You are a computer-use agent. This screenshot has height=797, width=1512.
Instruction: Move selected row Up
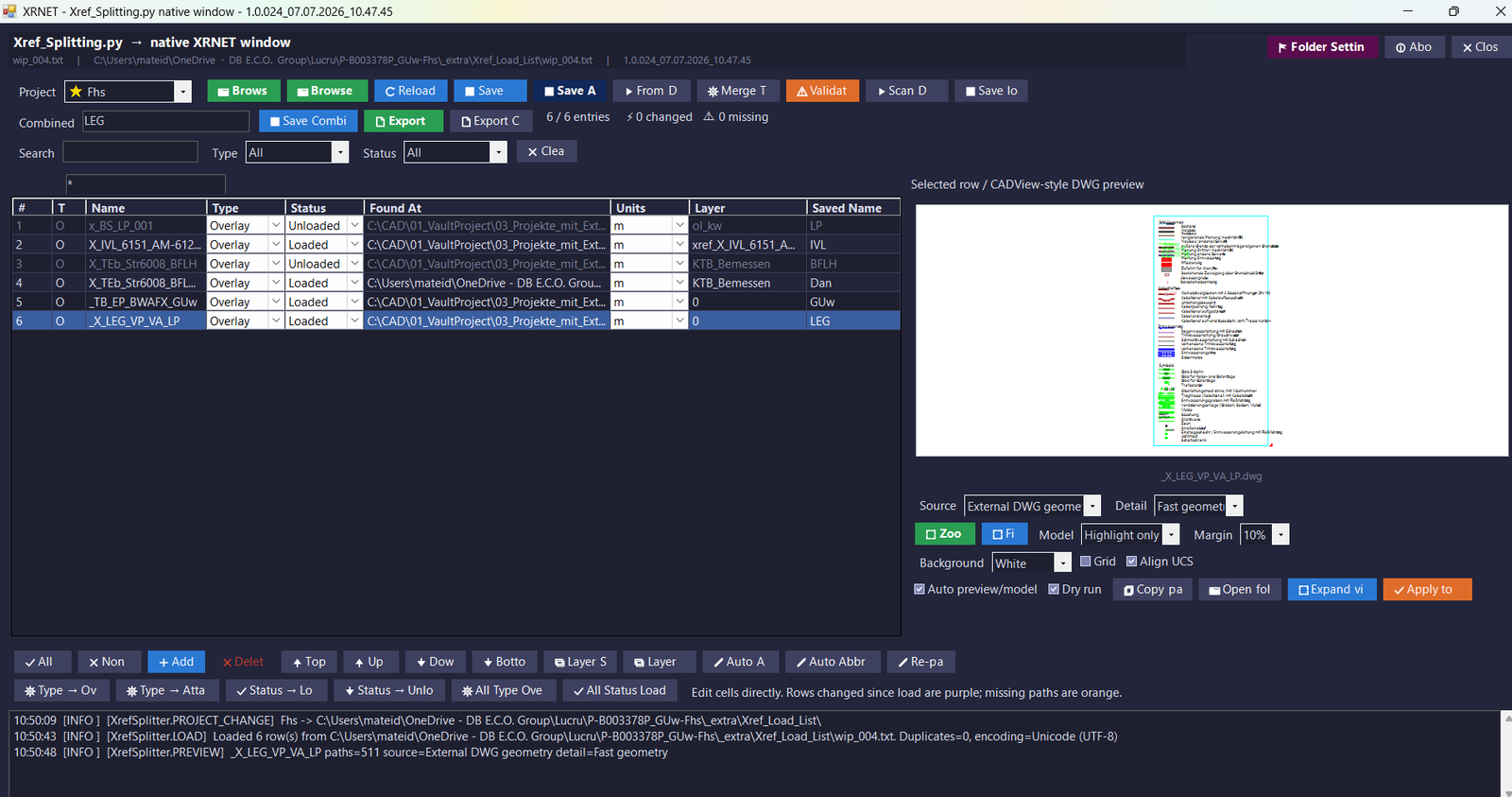(369, 662)
